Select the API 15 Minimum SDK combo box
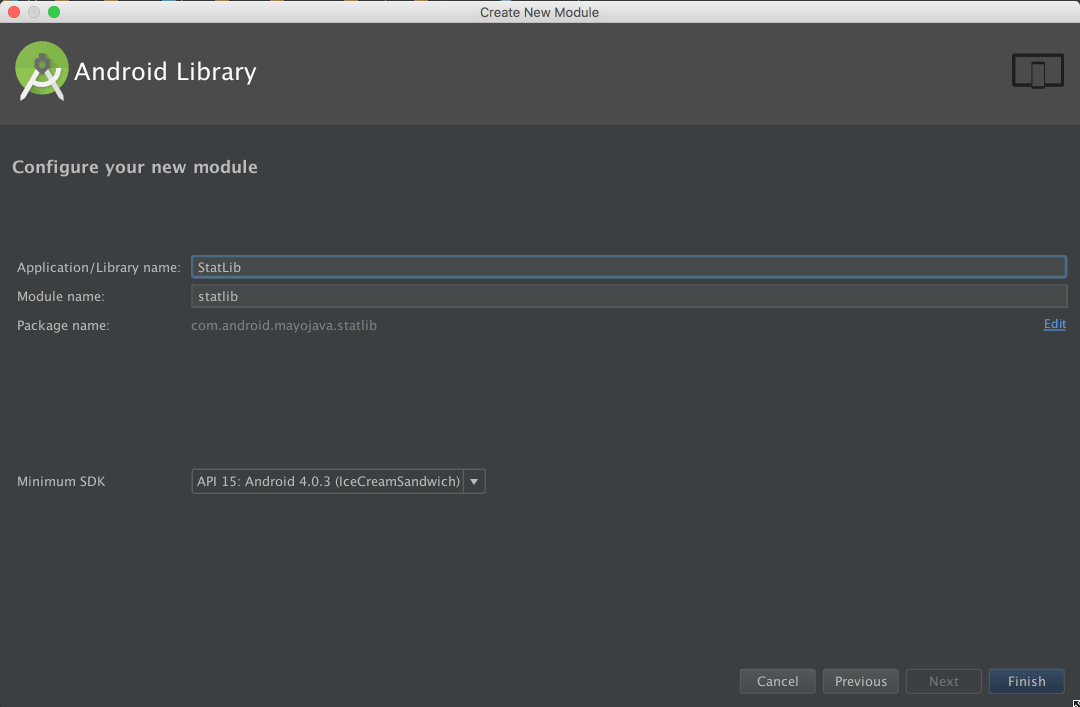The image size is (1080, 707). [338, 482]
